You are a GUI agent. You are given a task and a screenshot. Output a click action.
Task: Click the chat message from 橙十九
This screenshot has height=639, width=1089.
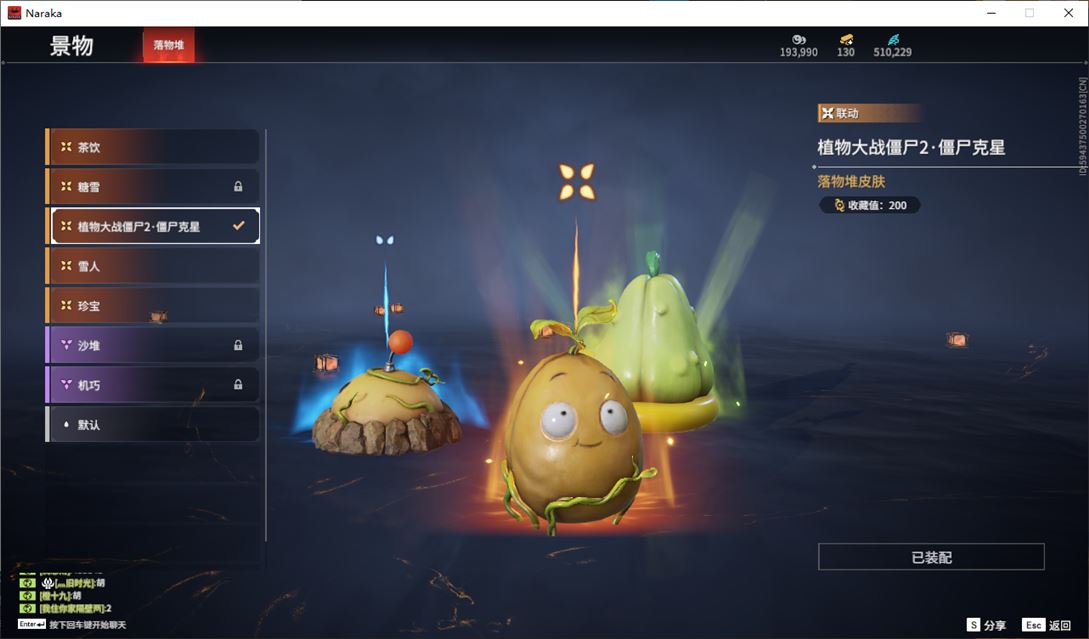pos(60,596)
